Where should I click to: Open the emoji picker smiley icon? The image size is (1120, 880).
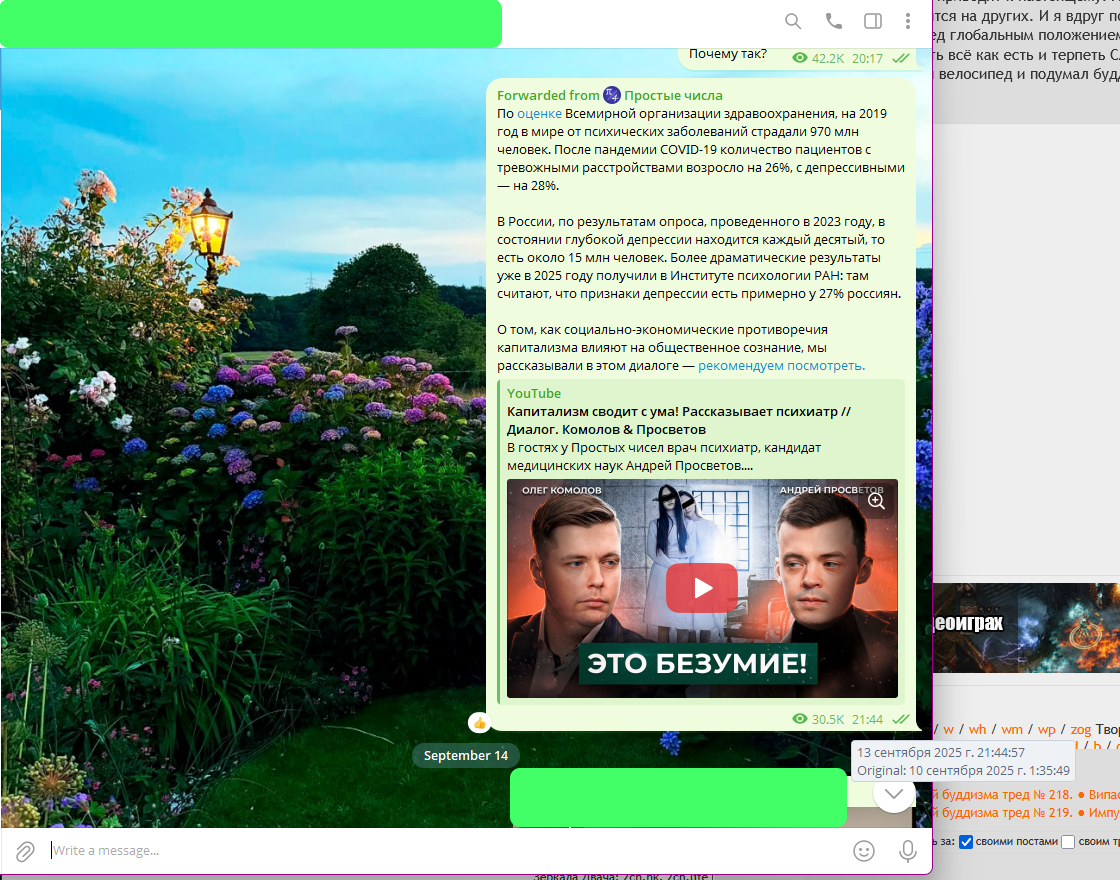pos(864,851)
